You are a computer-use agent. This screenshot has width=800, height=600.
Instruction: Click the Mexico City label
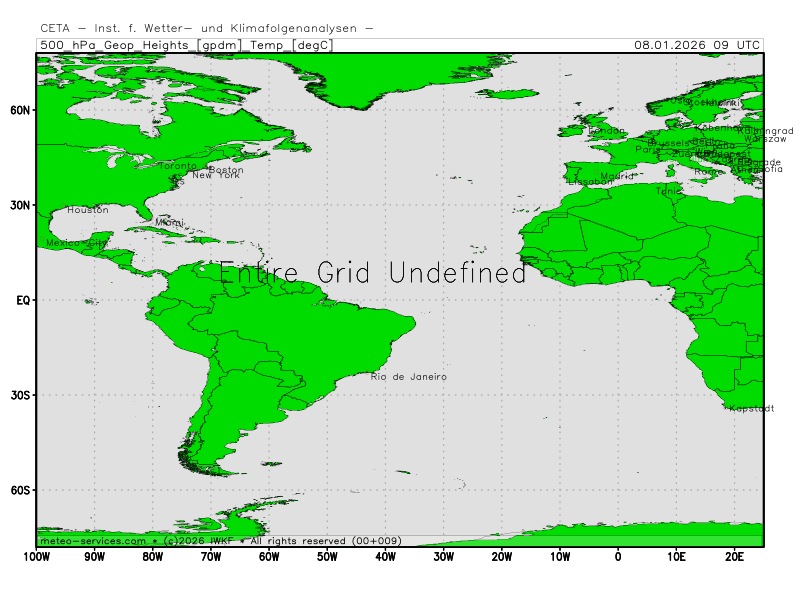[x=76, y=243]
